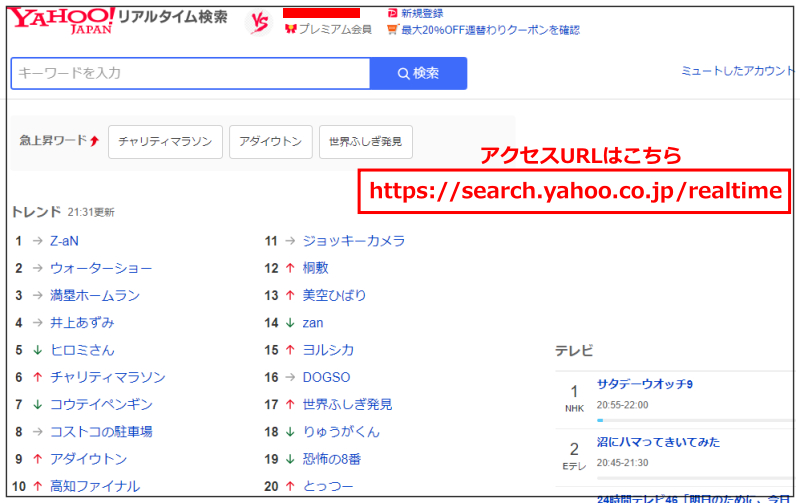Open trend rank 10 高知ファイナル

click(95, 486)
